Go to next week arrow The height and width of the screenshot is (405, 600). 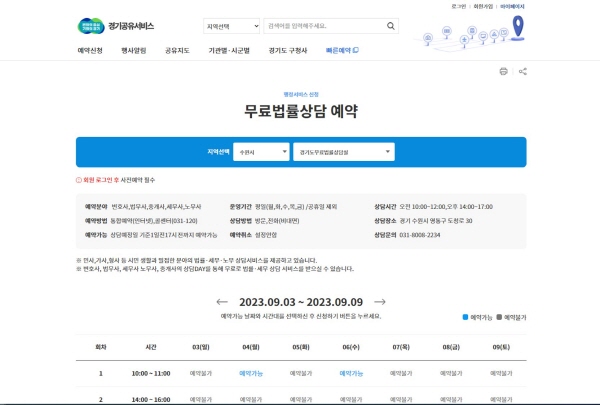click(x=380, y=302)
